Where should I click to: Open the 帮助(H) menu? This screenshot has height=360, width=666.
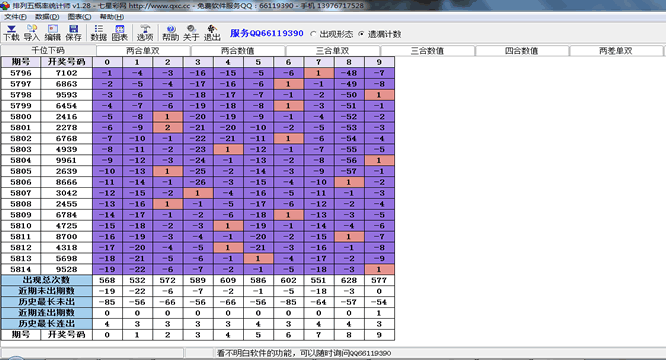(x=112, y=17)
